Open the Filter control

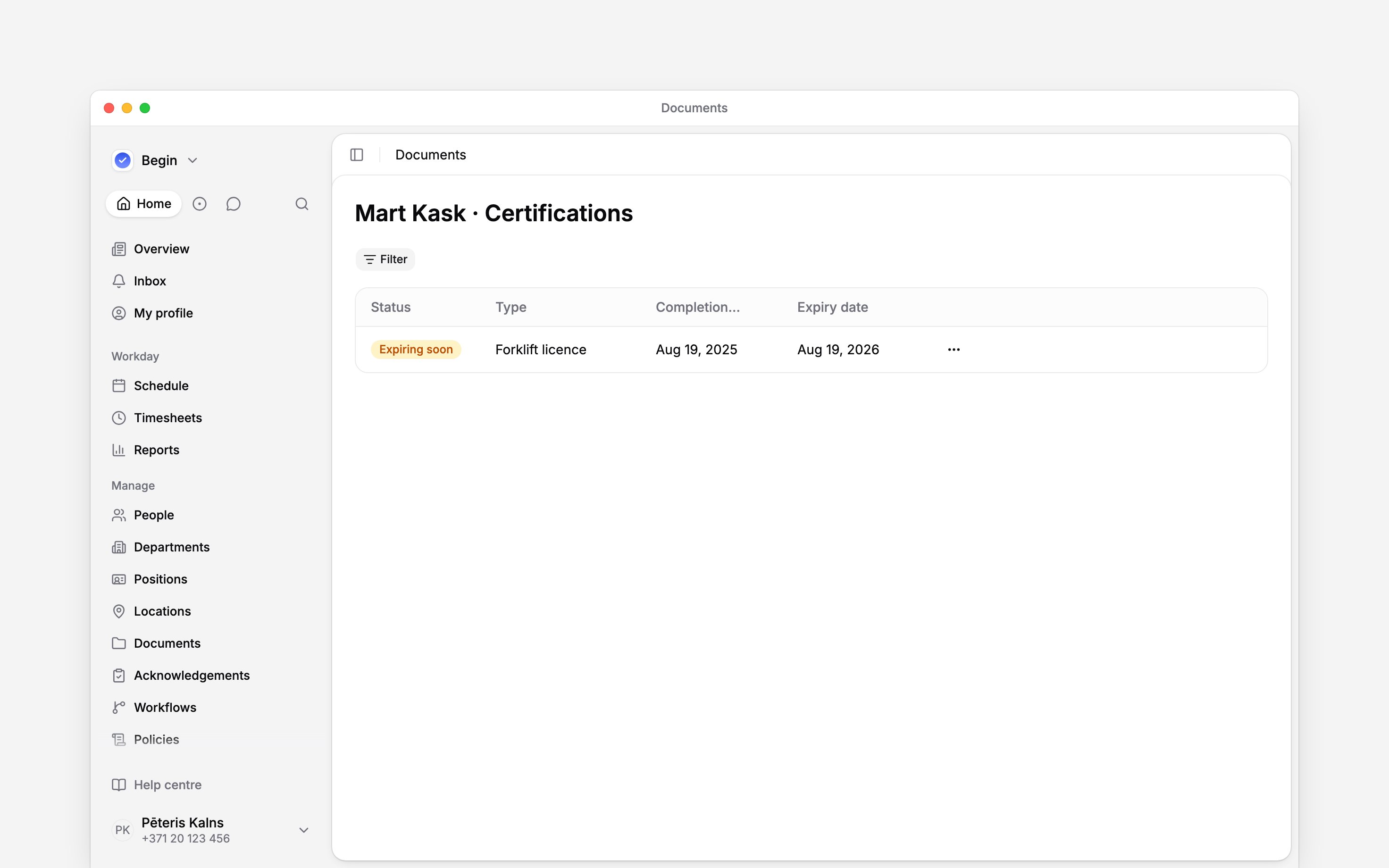pyautogui.click(x=385, y=259)
